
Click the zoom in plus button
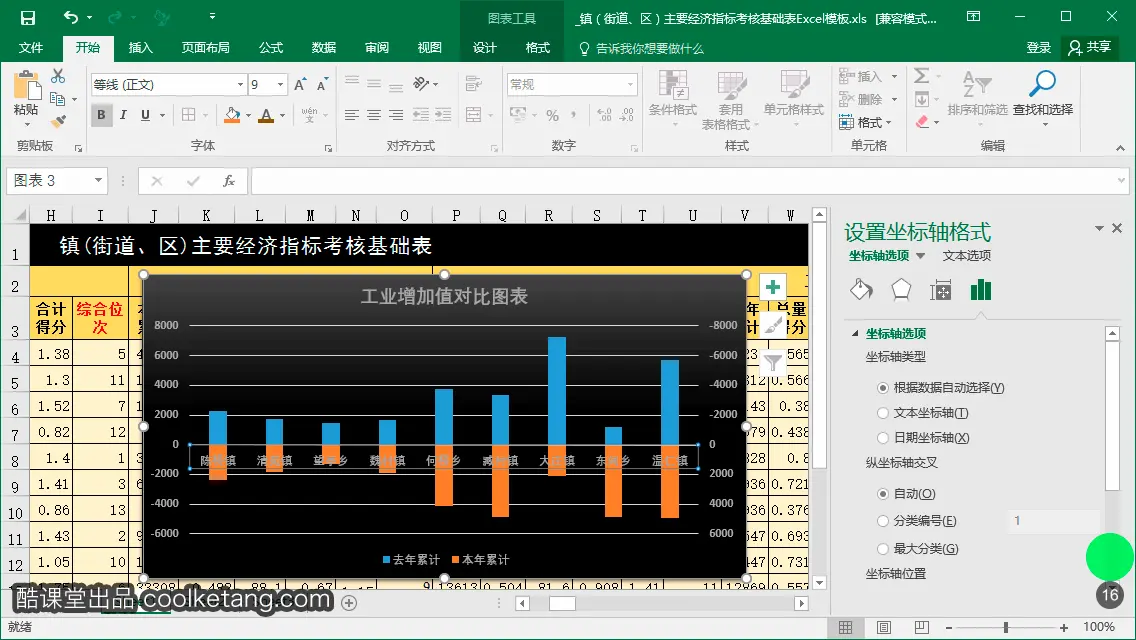1064,628
